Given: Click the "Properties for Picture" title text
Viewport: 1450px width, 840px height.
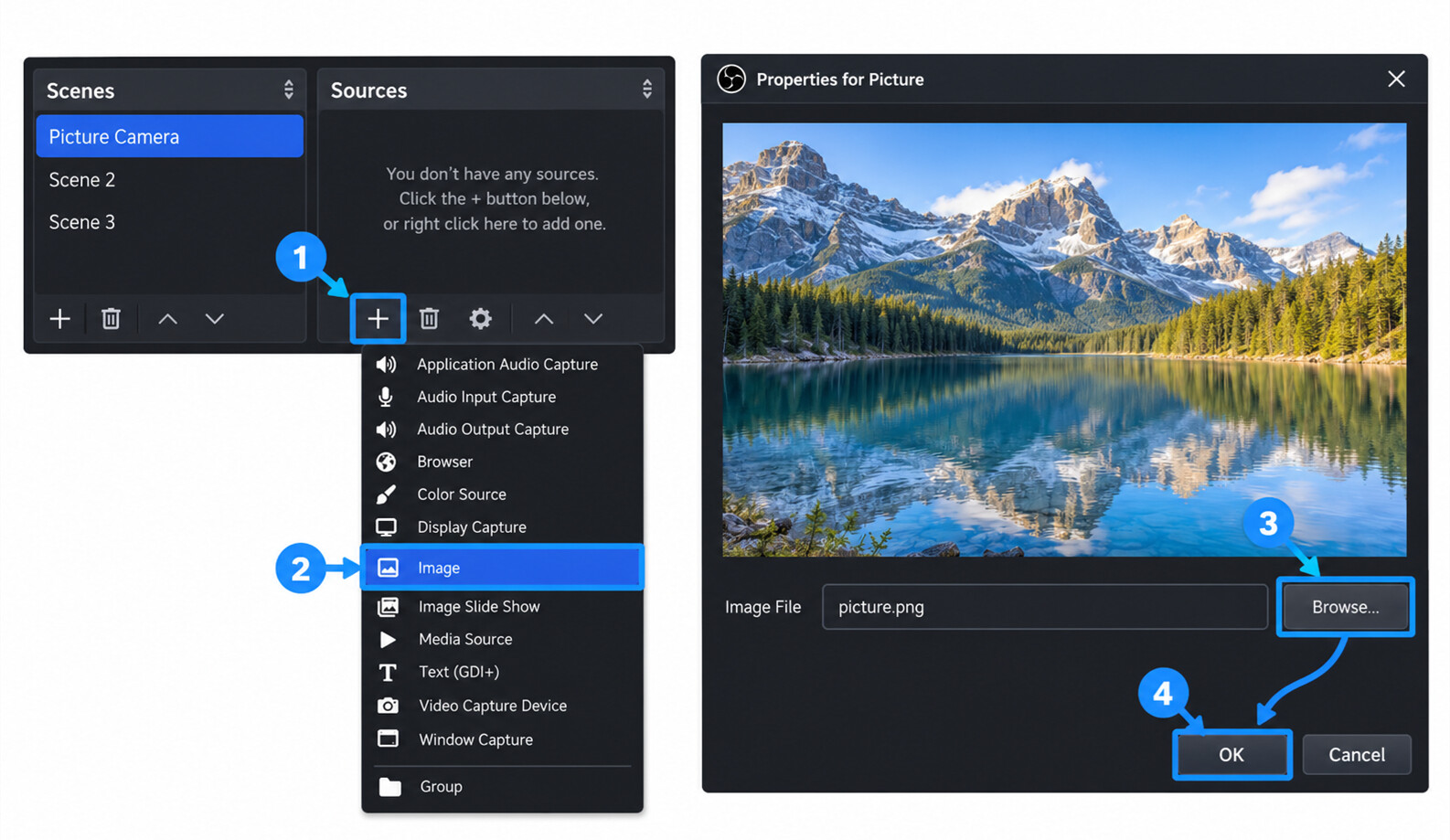Looking at the screenshot, I should click(840, 80).
